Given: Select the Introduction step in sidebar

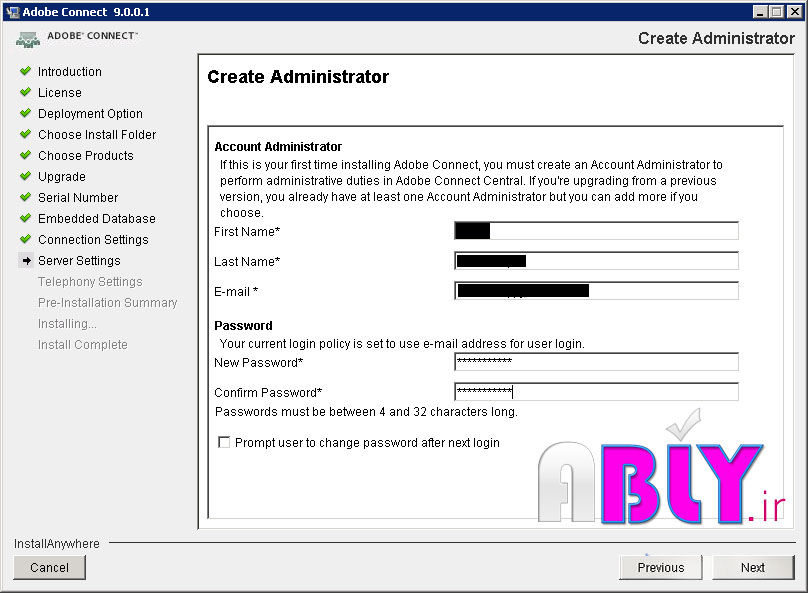Looking at the screenshot, I should click(70, 72).
